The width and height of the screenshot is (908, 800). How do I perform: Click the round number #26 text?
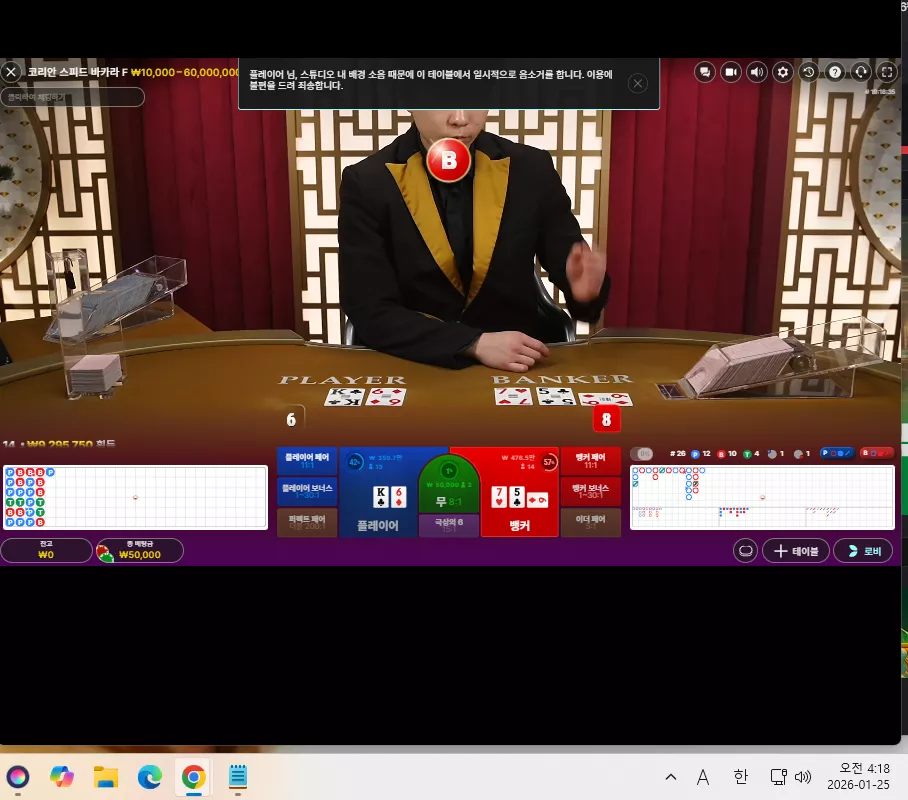(678, 454)
